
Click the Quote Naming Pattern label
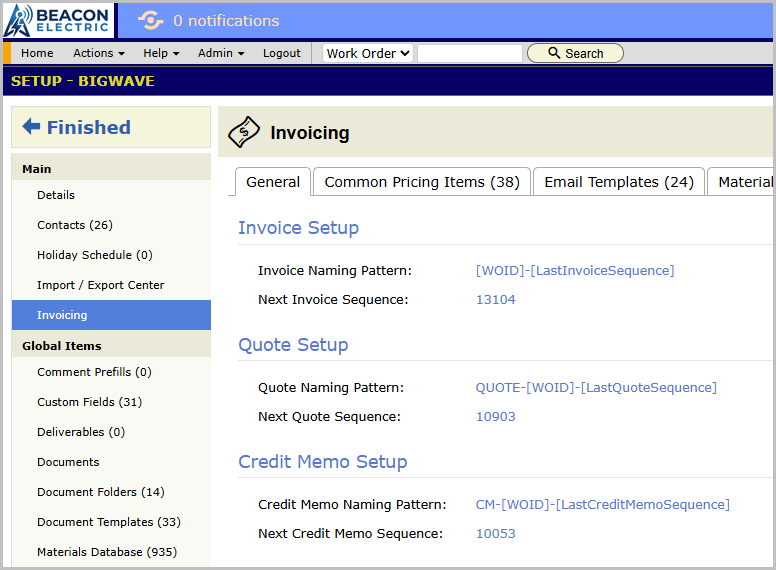[x=331, y=387]
